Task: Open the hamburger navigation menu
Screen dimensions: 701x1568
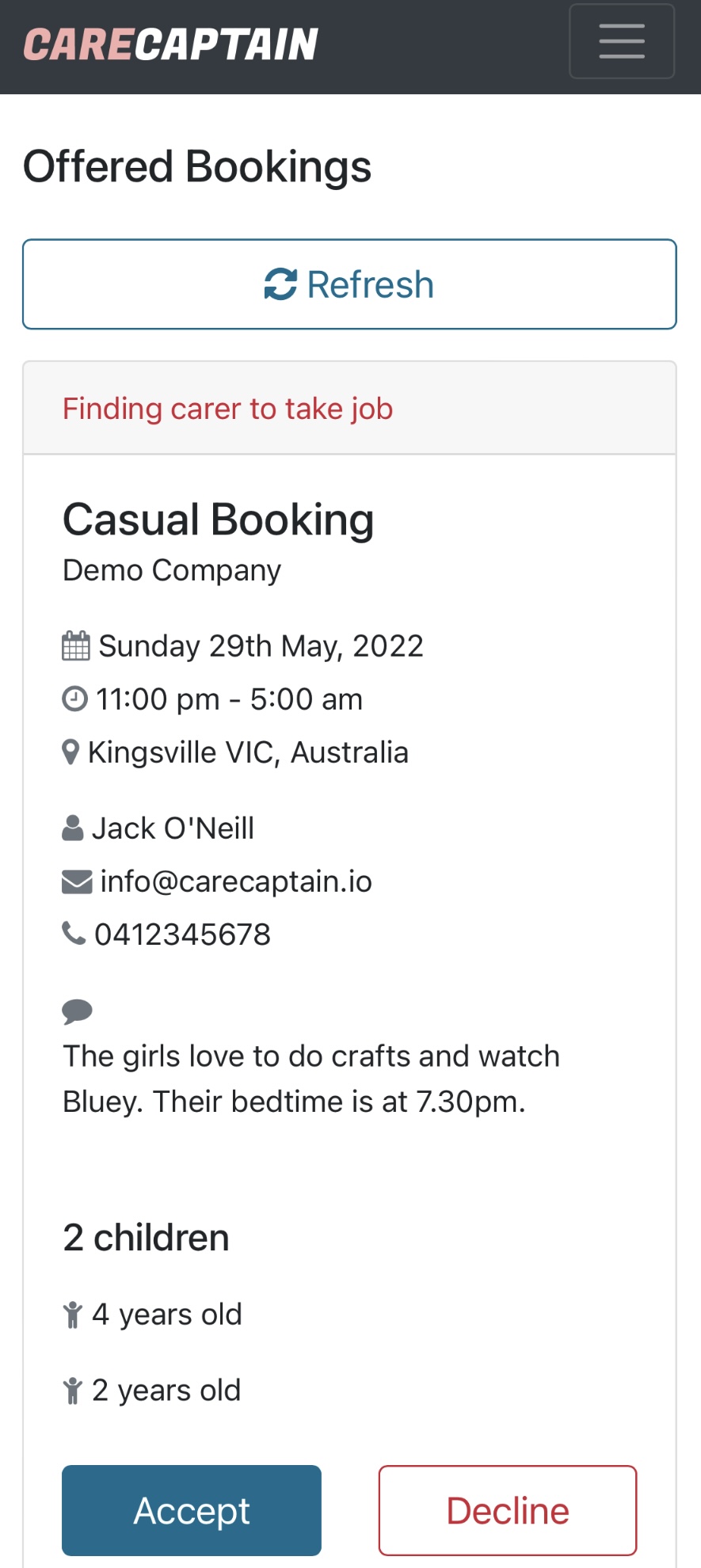Action: pyautogui.click(x=622, y=41)
